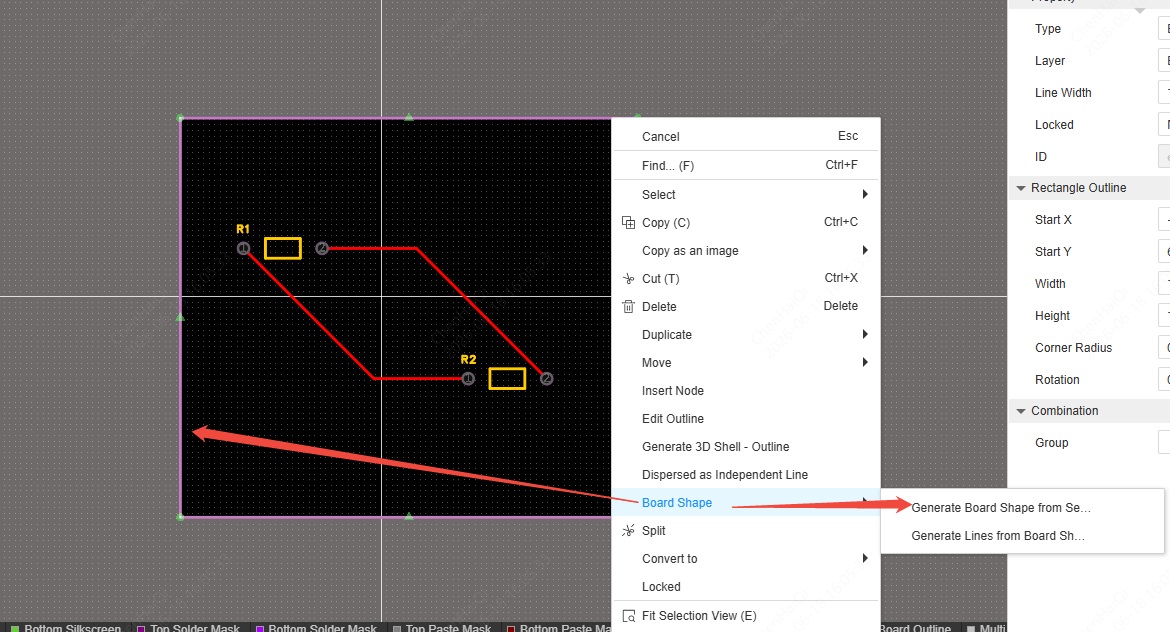Select the yellow body outline of R1
Viewport: 1170px width, 632px height.
pos(283,248)
